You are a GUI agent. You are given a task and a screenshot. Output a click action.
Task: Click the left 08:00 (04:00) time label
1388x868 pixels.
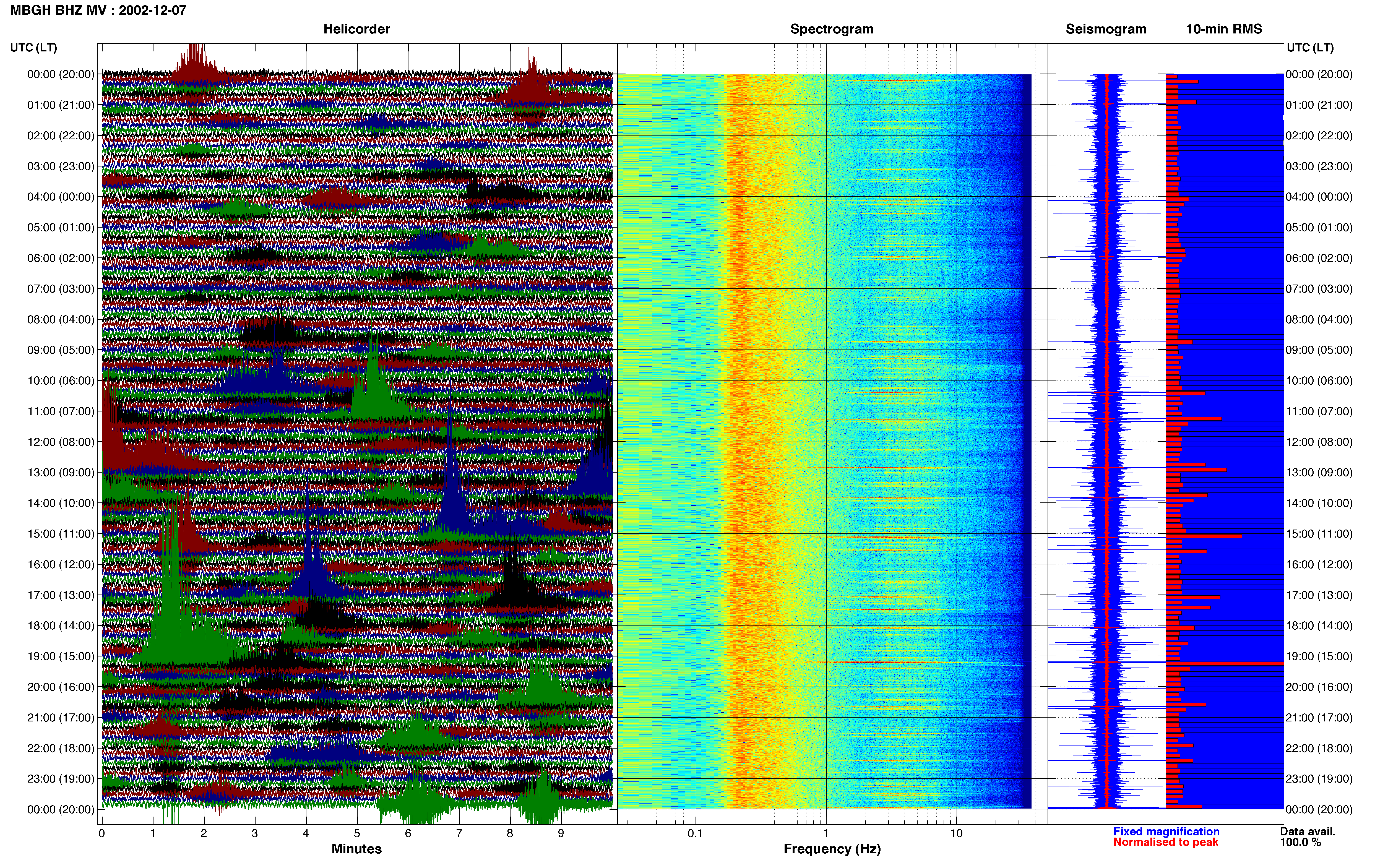[60, 319]
